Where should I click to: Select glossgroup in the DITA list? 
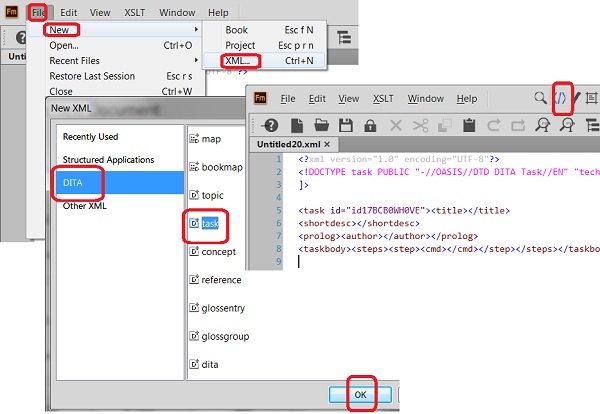(x=225, y=336)
